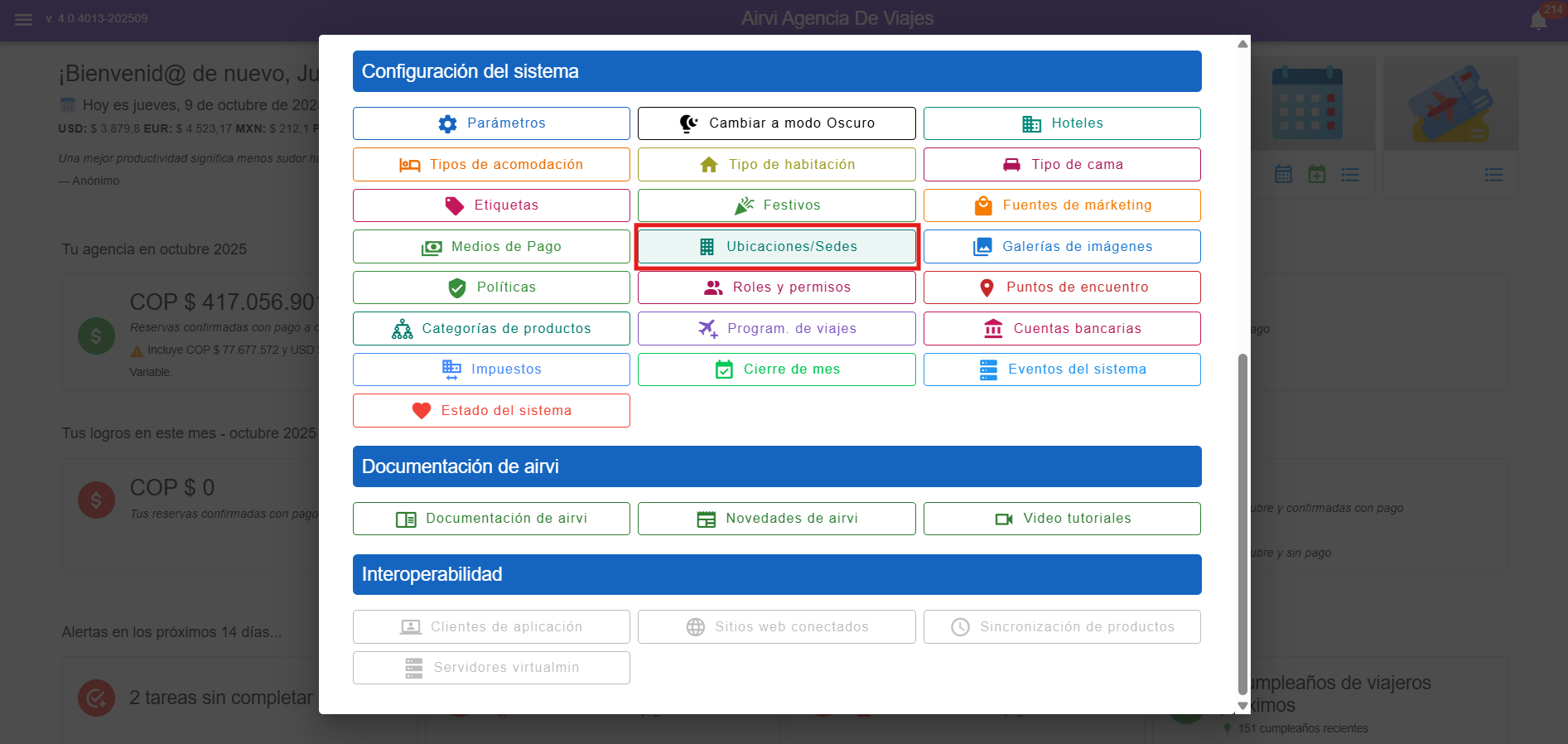Image resolution: width=1568 pixels, height=744 pixels.
Task: Click the dialog scrollbar down arrow
Action: coord(1242,706)
